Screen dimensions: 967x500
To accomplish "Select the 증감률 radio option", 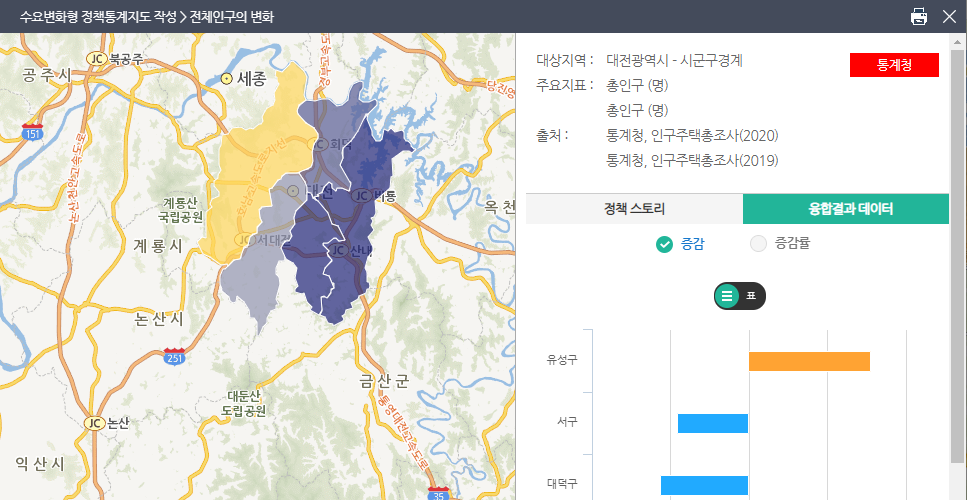I will pyautogui.click(x=780, y=244).
